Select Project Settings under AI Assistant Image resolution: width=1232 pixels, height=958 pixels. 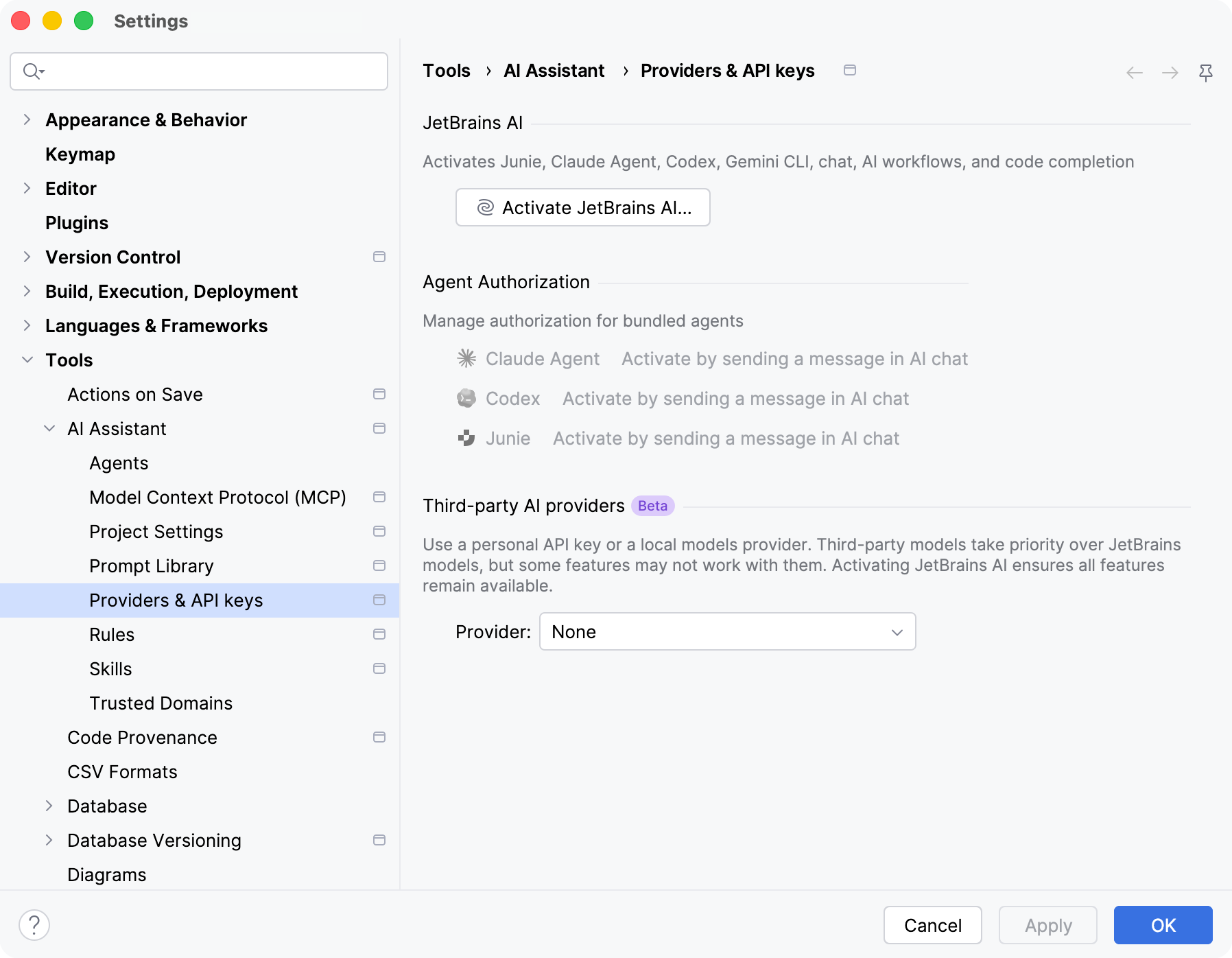coord(156,532)
